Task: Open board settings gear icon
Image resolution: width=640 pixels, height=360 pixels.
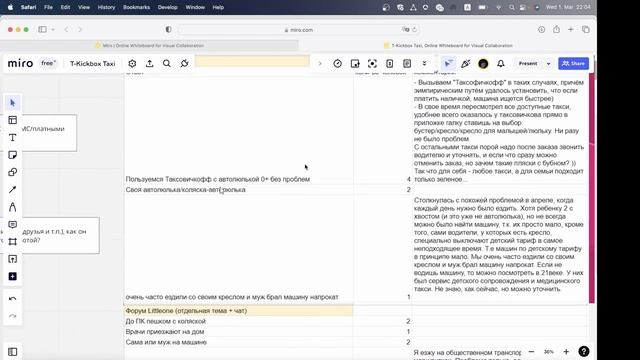Action: point(132,64)
